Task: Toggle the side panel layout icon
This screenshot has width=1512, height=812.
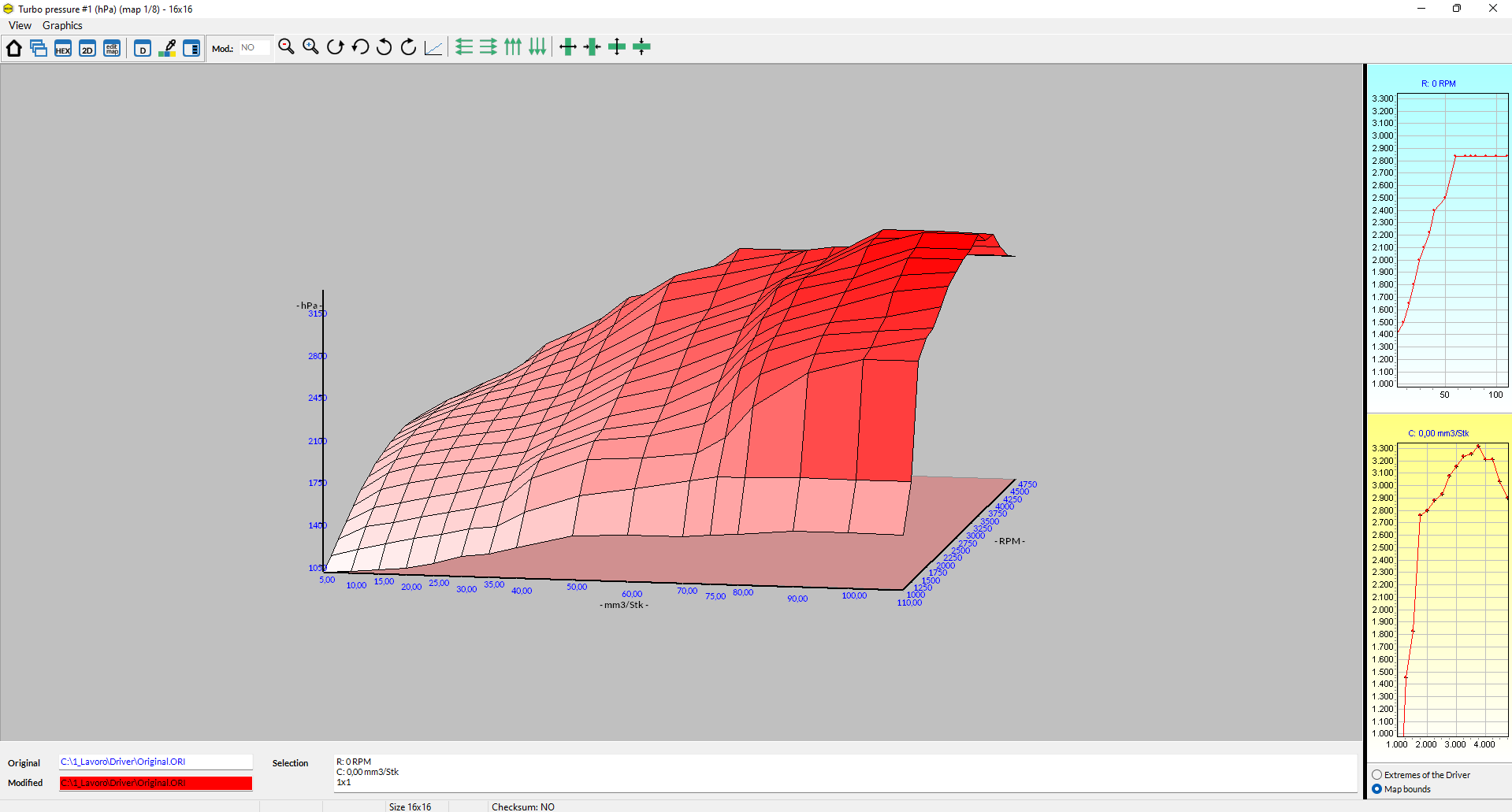Action: coord(191,48)
